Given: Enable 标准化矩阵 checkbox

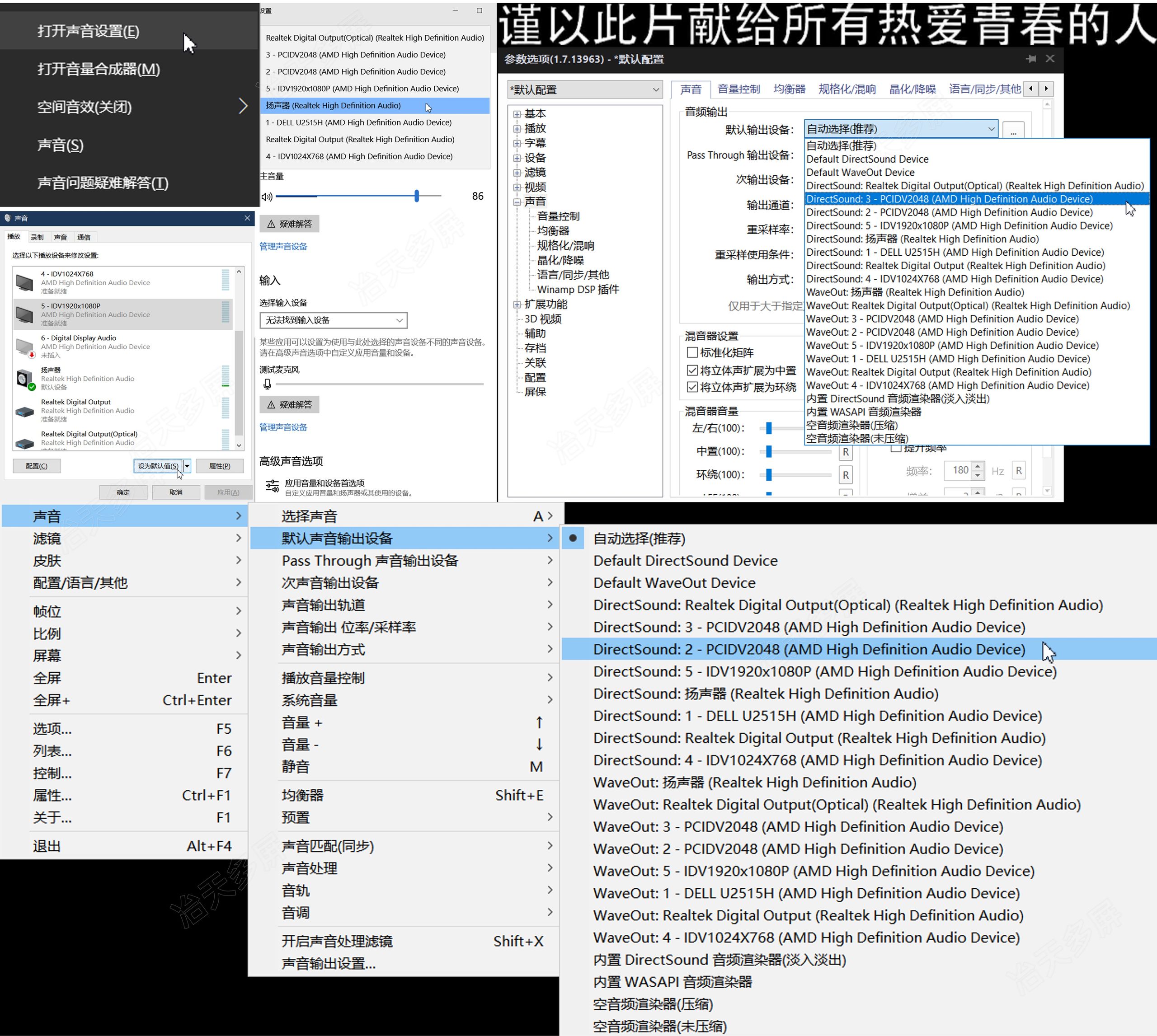Looking at the screenshot, I should pos(692,352).
